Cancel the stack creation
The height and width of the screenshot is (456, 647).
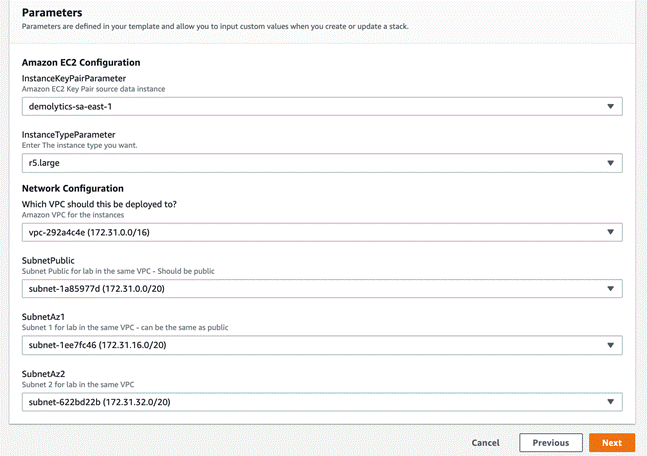tap(485, 443)
